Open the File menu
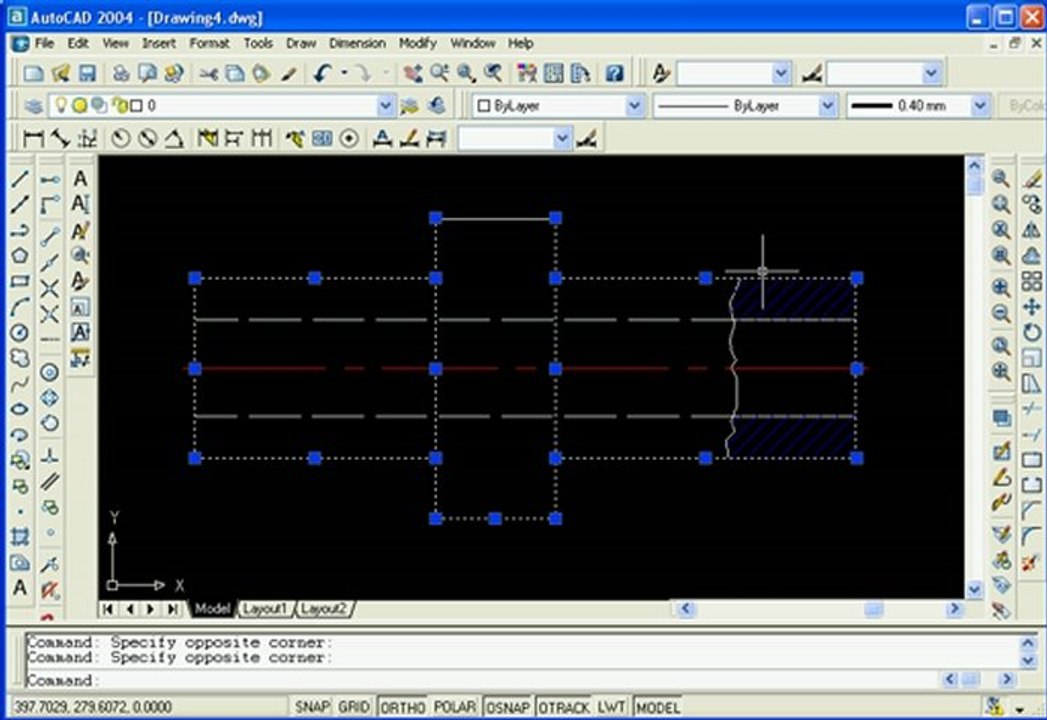Viewport: 1047px width, 720px height. (44, 43)
